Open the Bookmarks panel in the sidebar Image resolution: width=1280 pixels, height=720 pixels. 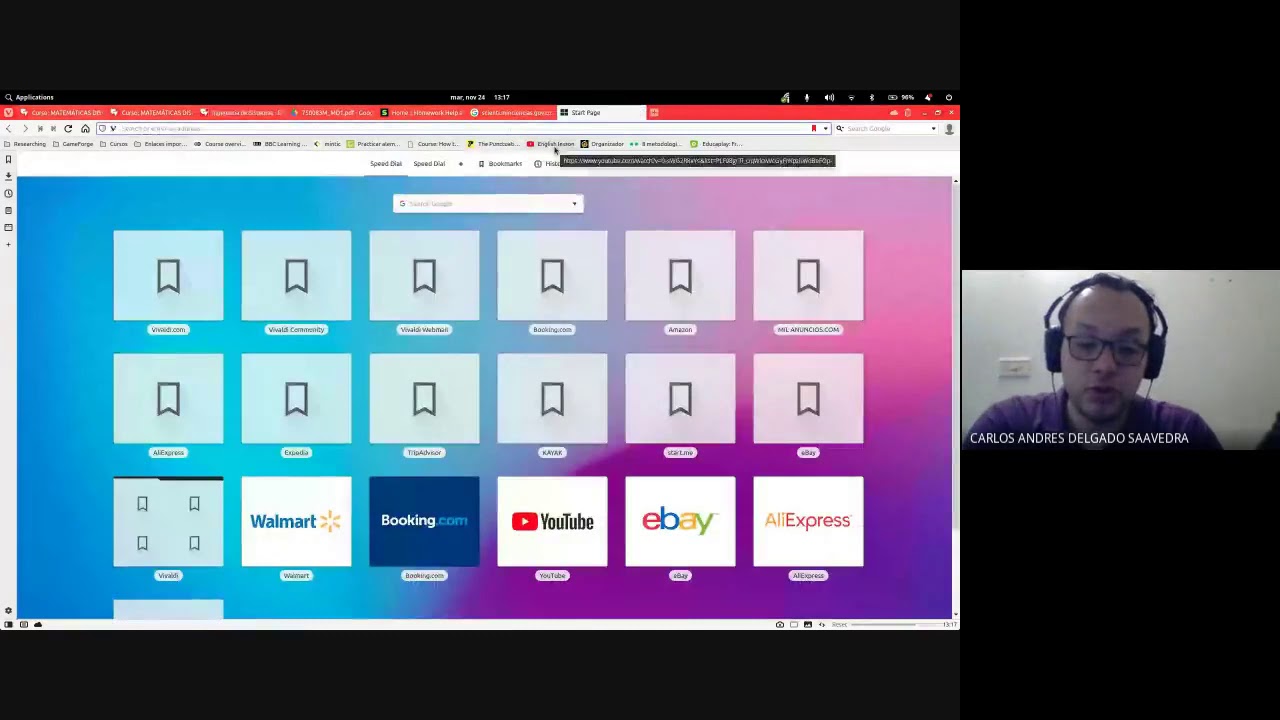[x=8, y=159]
